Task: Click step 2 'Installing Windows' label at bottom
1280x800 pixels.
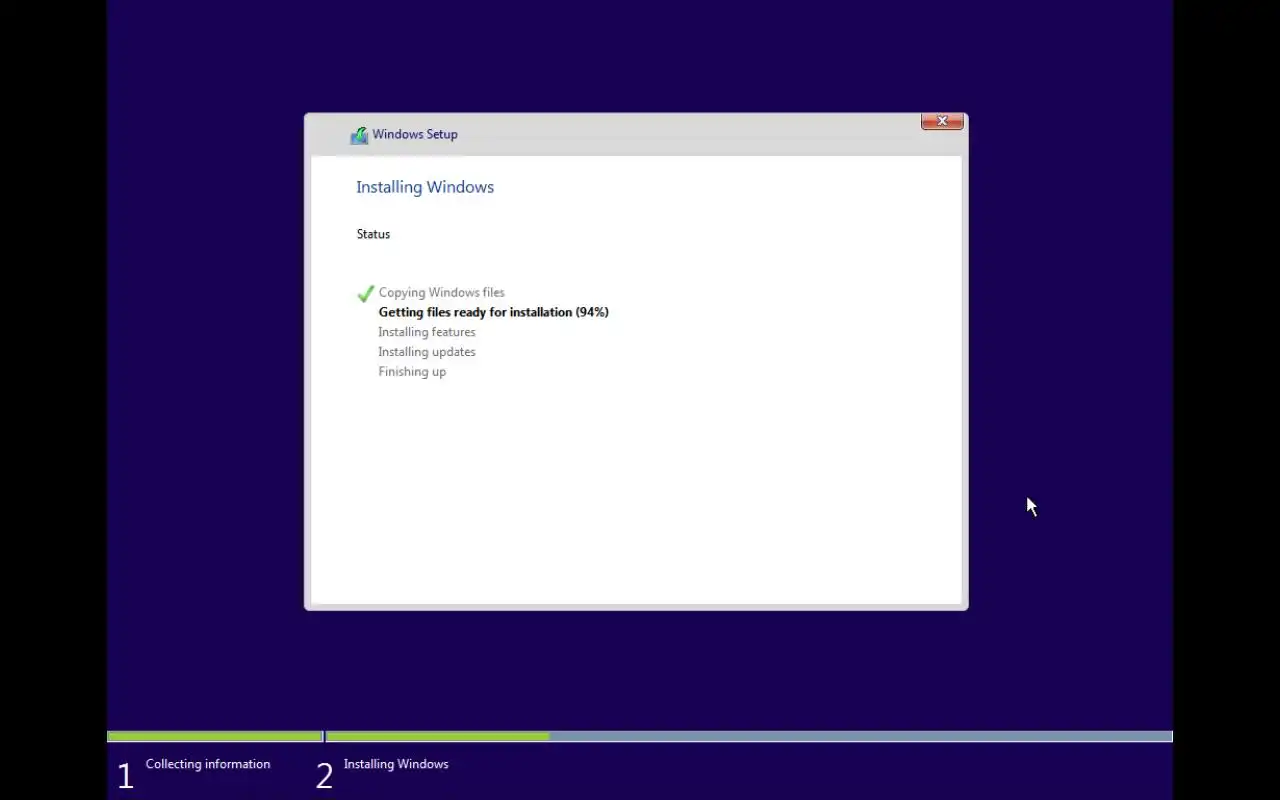Action: click(396, 764)
